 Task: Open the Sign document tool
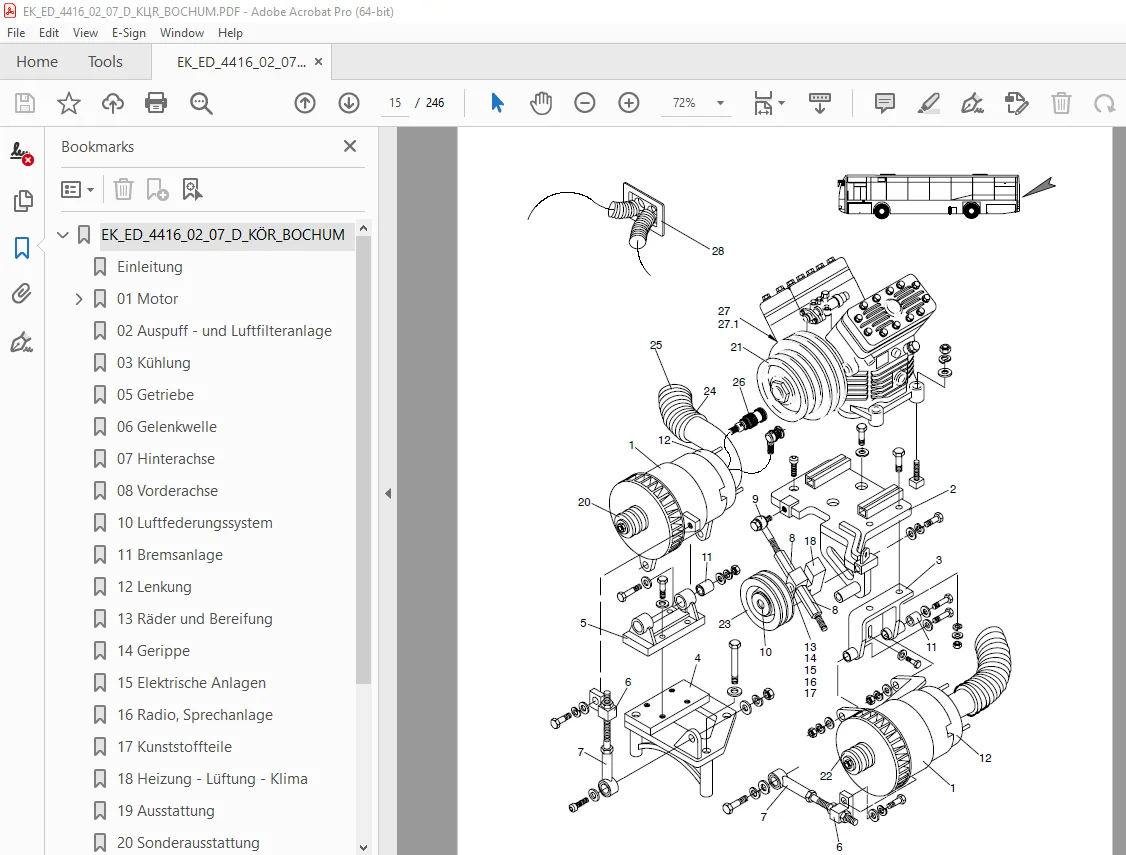pos(972,103)
